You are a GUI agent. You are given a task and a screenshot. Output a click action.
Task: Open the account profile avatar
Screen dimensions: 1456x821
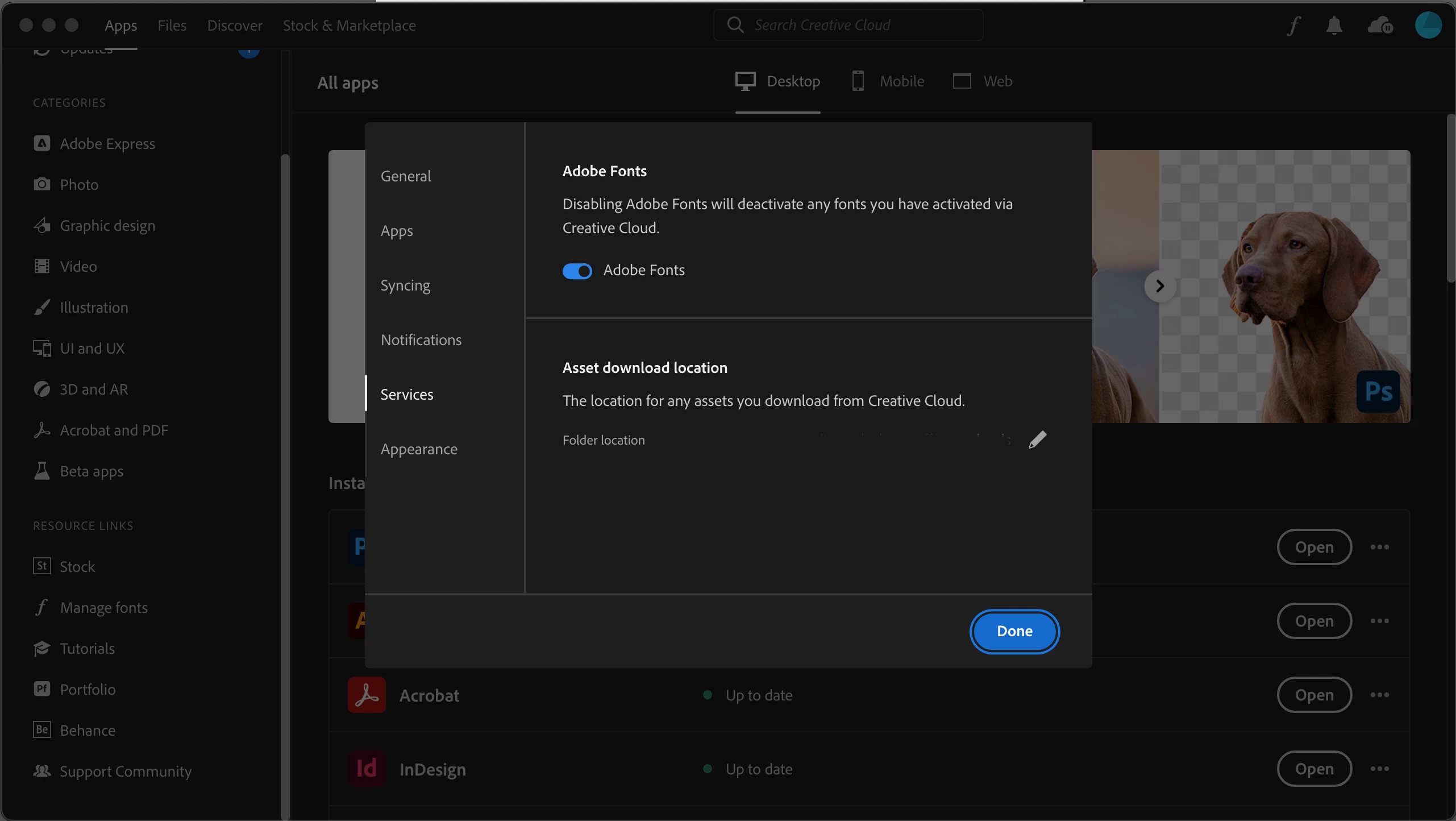[1428, 26]
